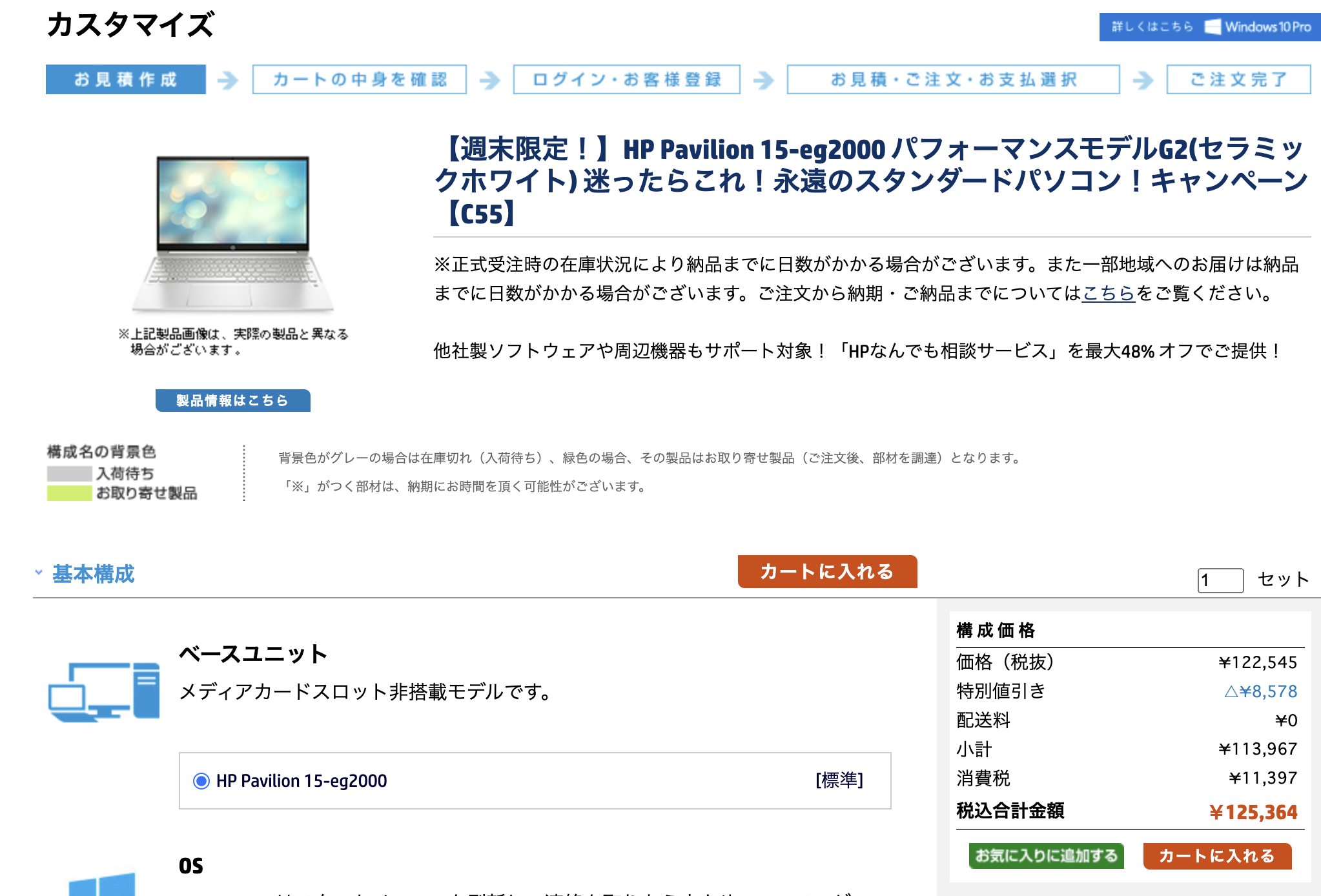Click the arrow before ご注文完了 step
The image size is (1321, 896).
pyautogui.click(x=1143, y=80)
